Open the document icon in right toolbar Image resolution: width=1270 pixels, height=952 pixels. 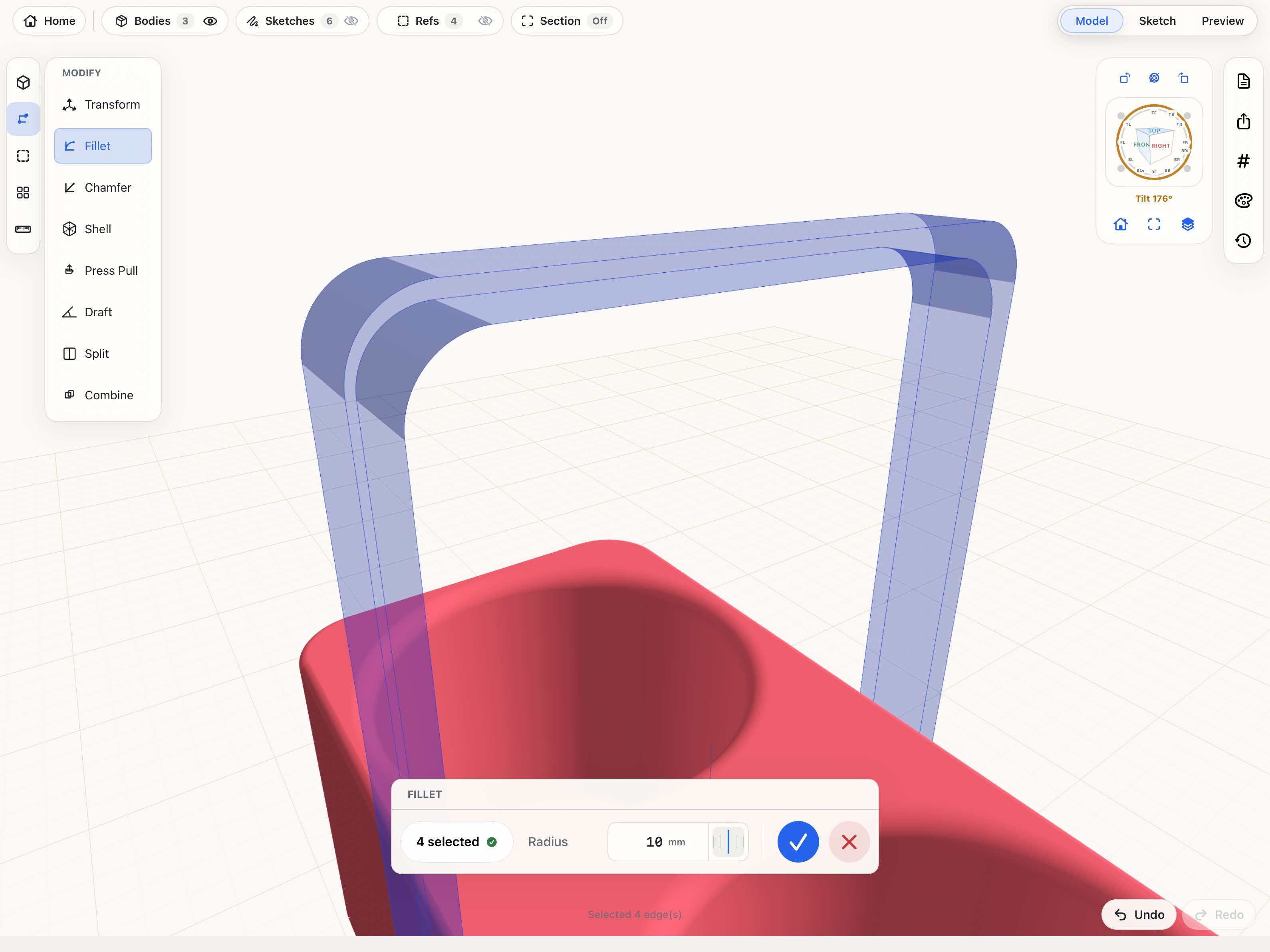[x=1244, y=81]
